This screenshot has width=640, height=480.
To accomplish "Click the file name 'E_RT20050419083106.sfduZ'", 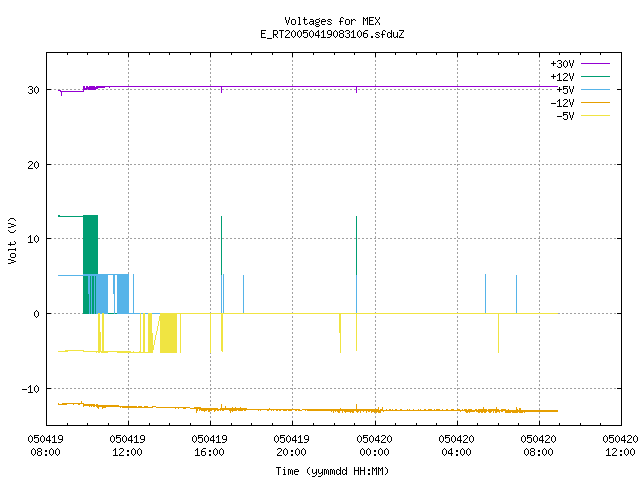I will pyautogui.click(x=332, y=34).
